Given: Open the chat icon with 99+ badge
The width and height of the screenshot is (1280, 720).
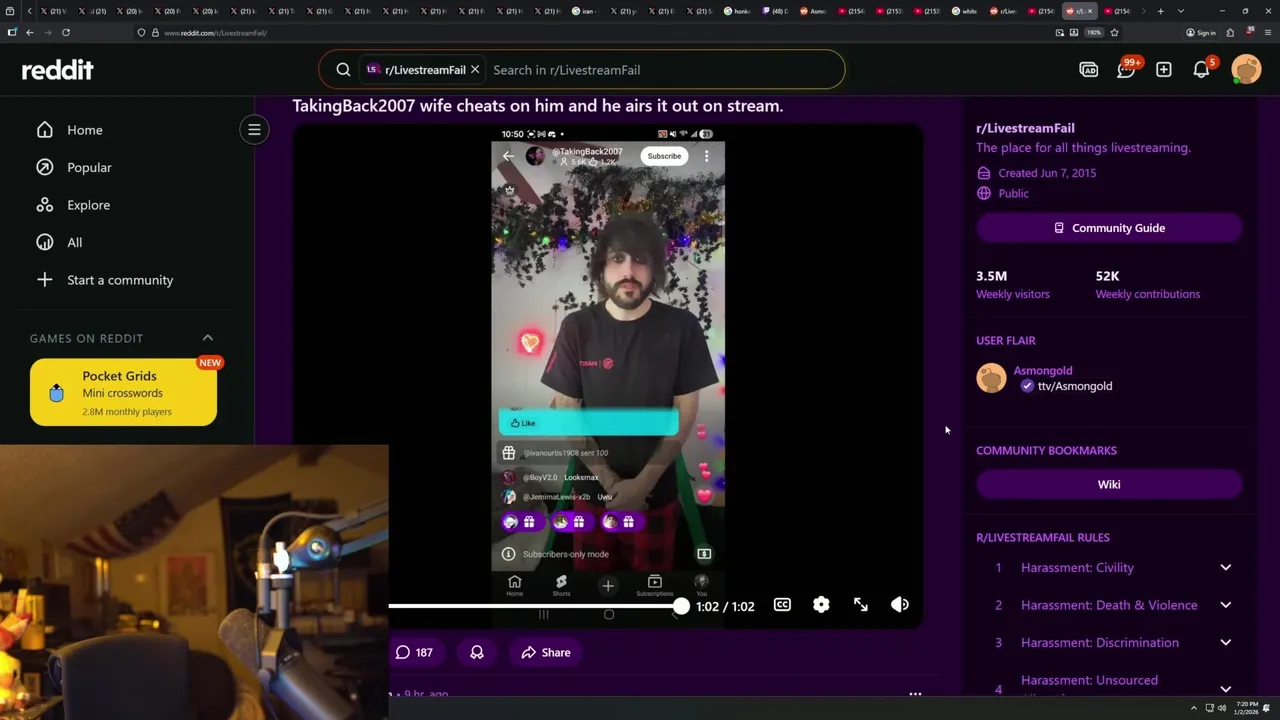Looking at the screenshot, I should click(x=1126, y=70).
